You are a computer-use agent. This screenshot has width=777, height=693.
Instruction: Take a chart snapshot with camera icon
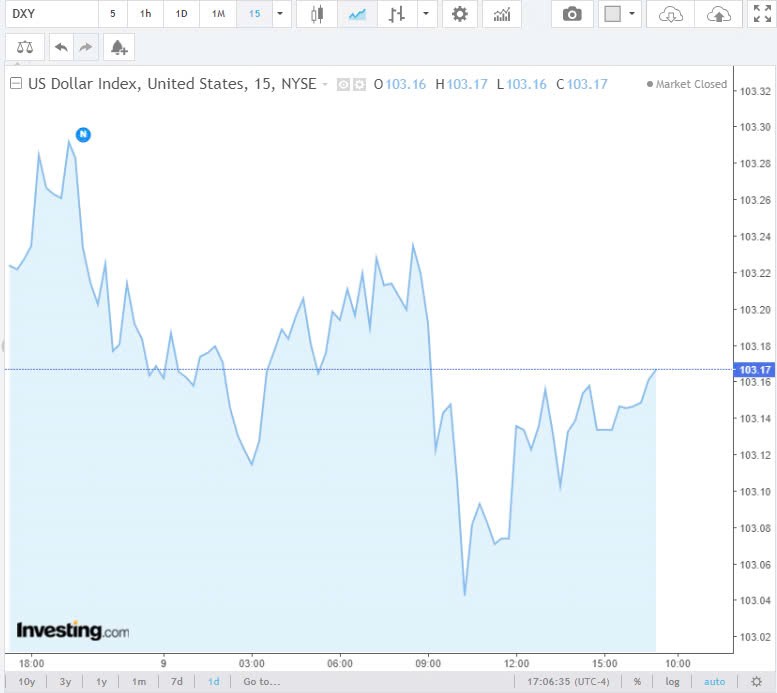pos(572,14)
